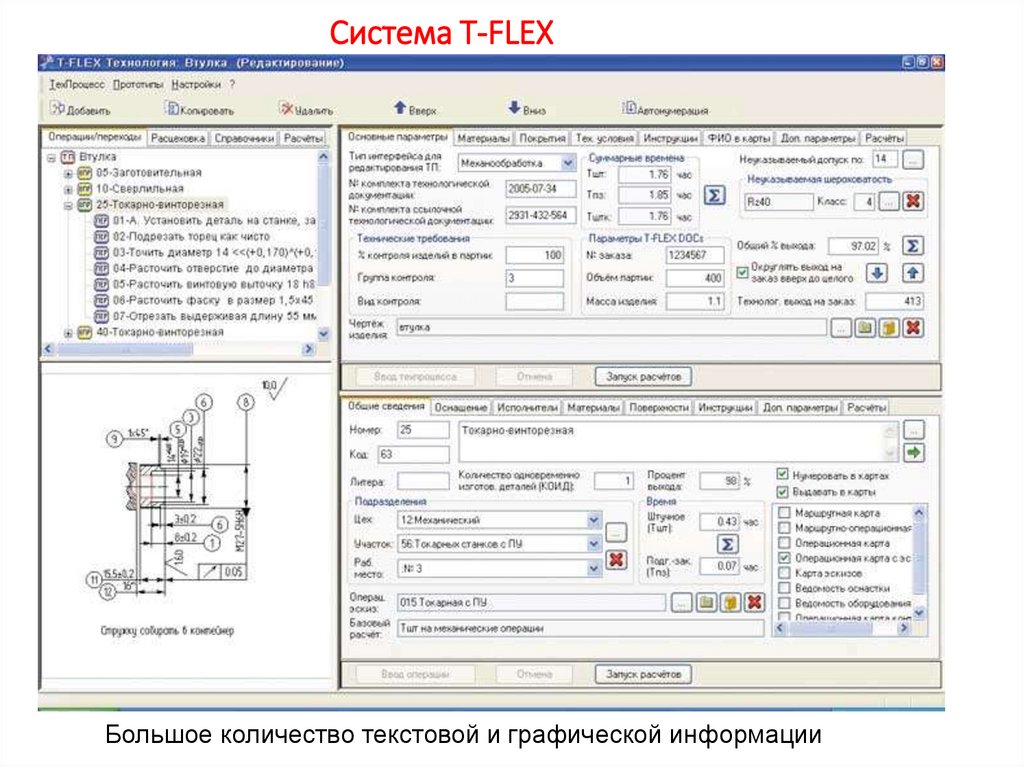
Task: Collapse the Втулка root node
Action: [x=52, y=157]
